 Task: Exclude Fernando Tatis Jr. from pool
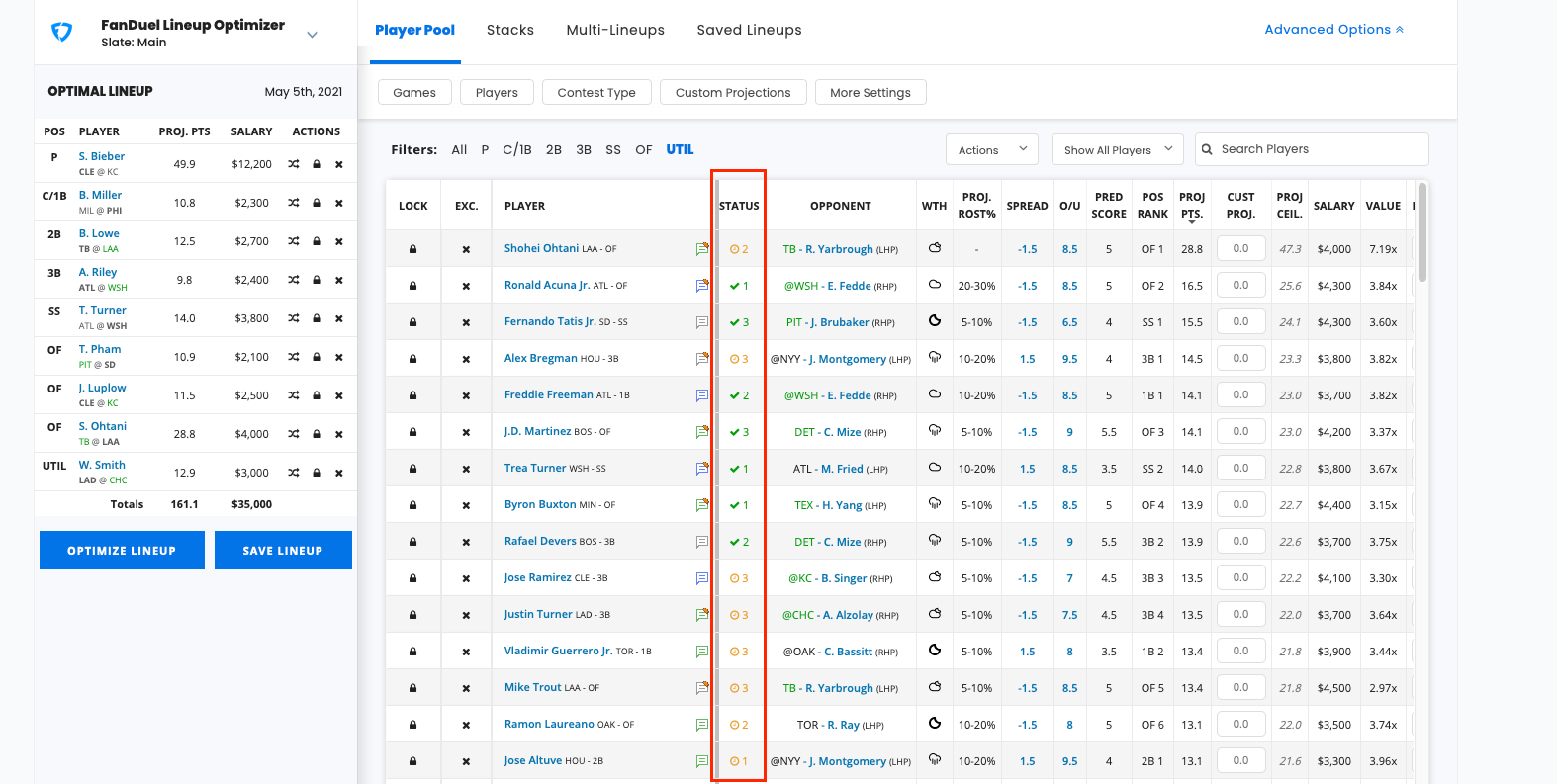tap(466, 322)
